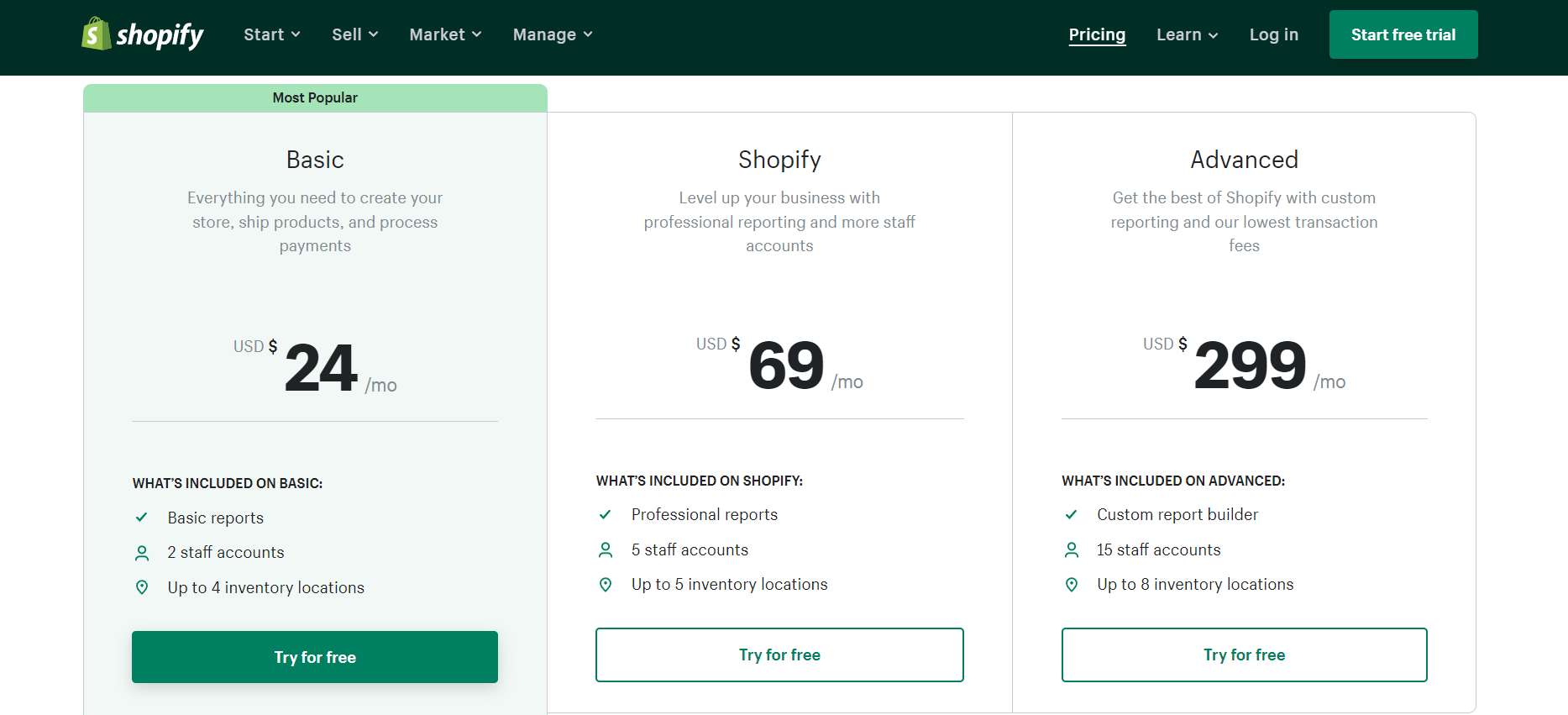Click the '5 staff accounts' text
The width and height of the screenshot is (1568, 715).
click(690, 549)
